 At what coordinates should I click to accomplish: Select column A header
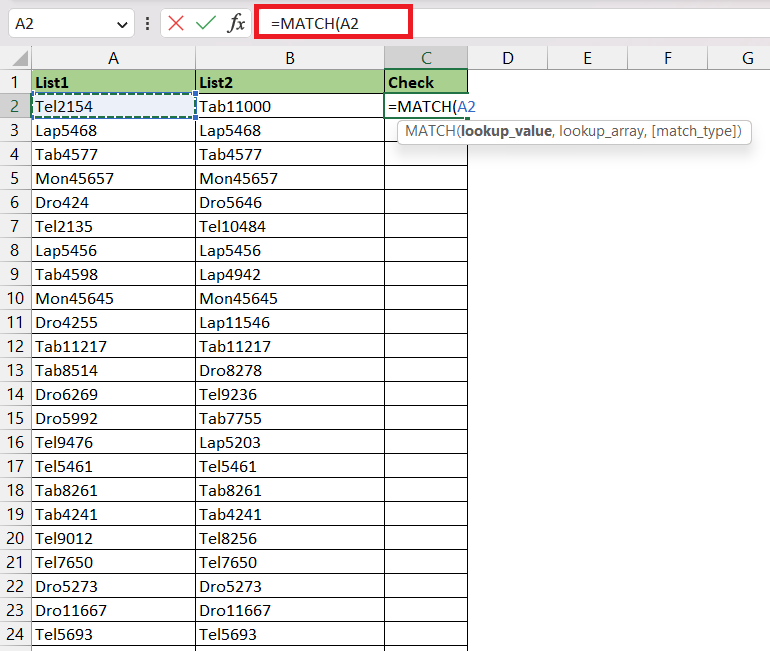point(113,58)
